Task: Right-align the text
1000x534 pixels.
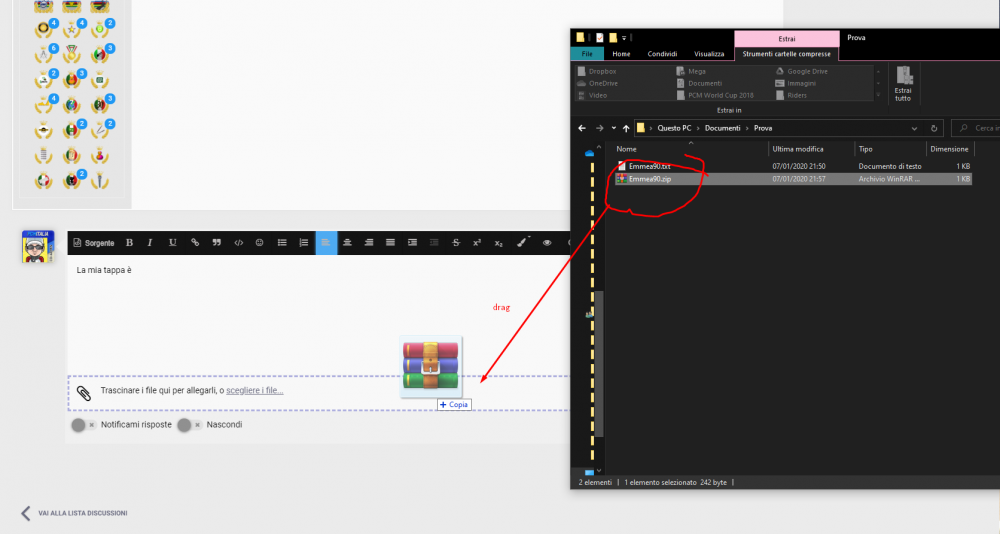Action: click(369, 243)
